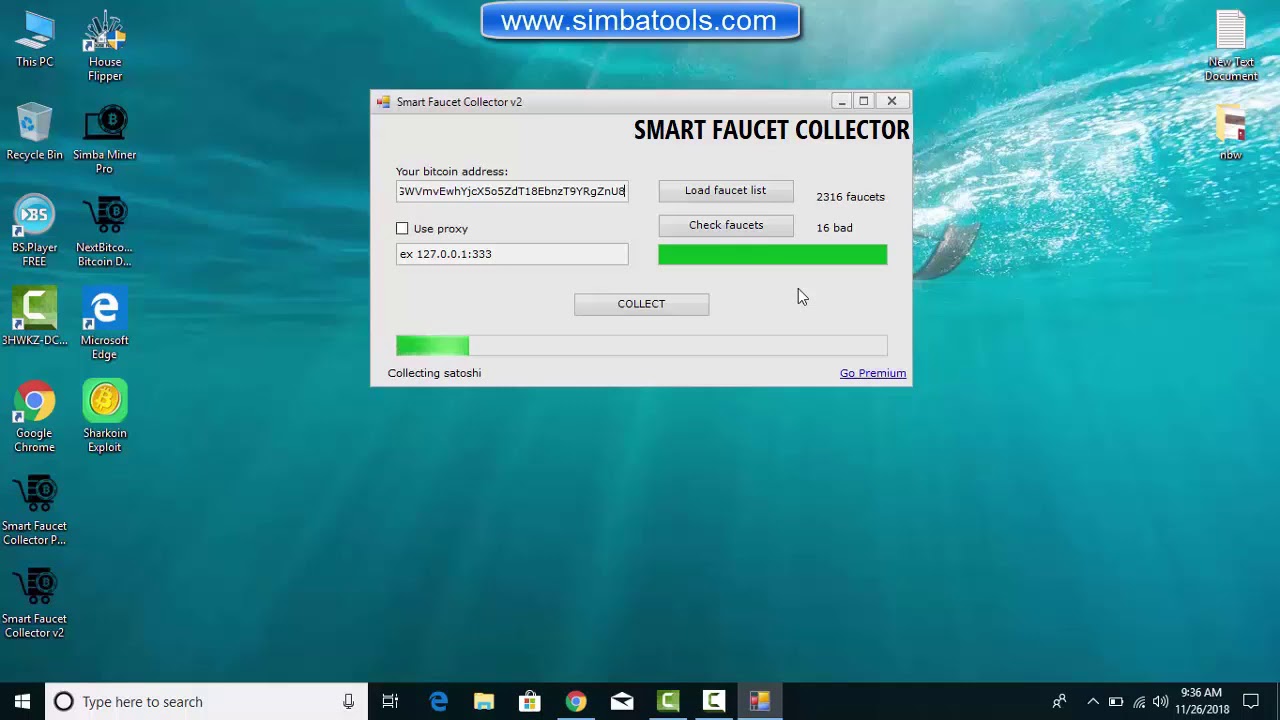The width and height of the screenshot is (1280, 720).
Task: Open House Flipper desktop shortcut
Action: pyautogui.click(x=105, y=47)
